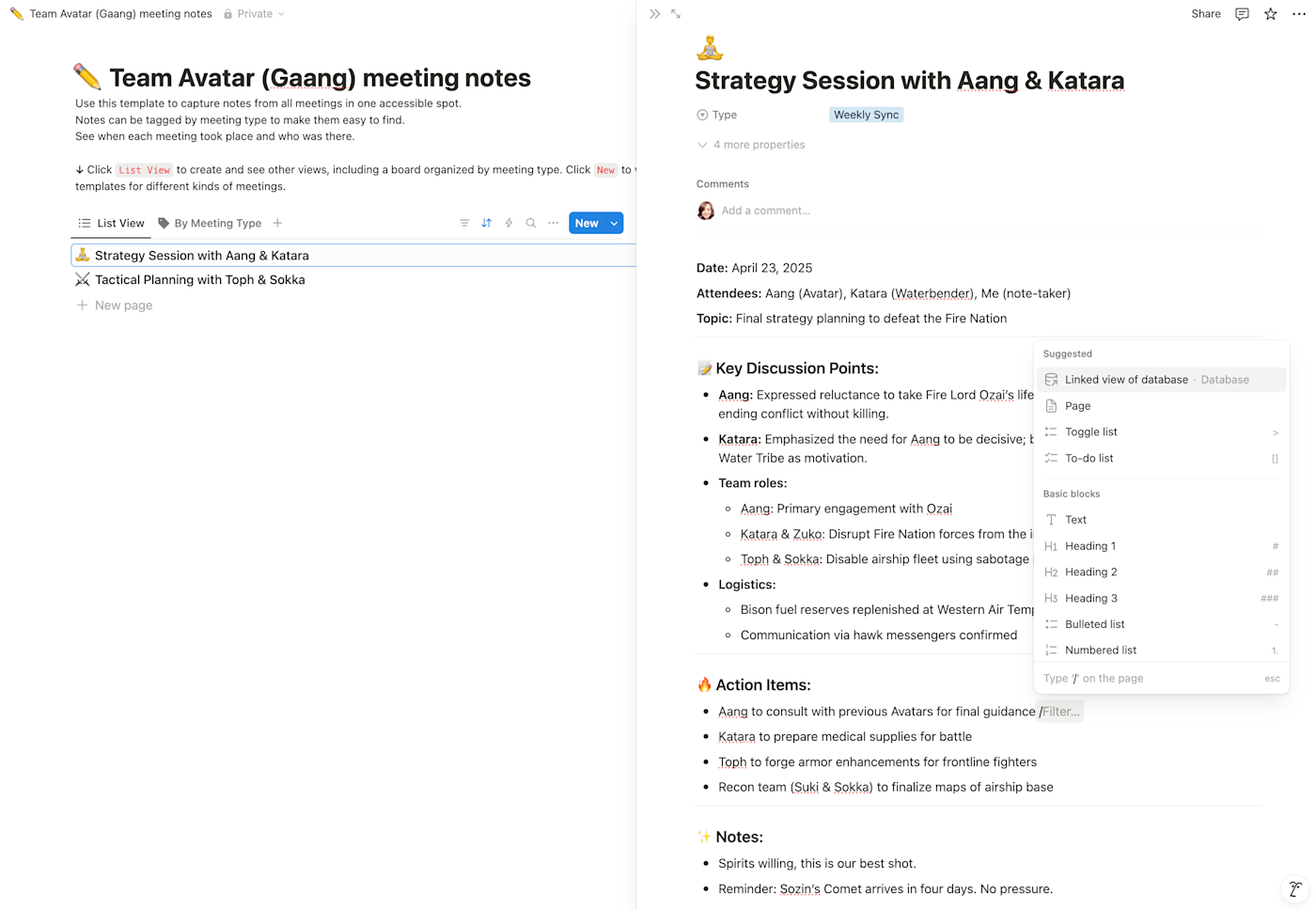Favorite the page with the star icon
Image resolution: width=1316 pixels, height=910 pixels.
pyautogui.click(x=1270, y=14)
